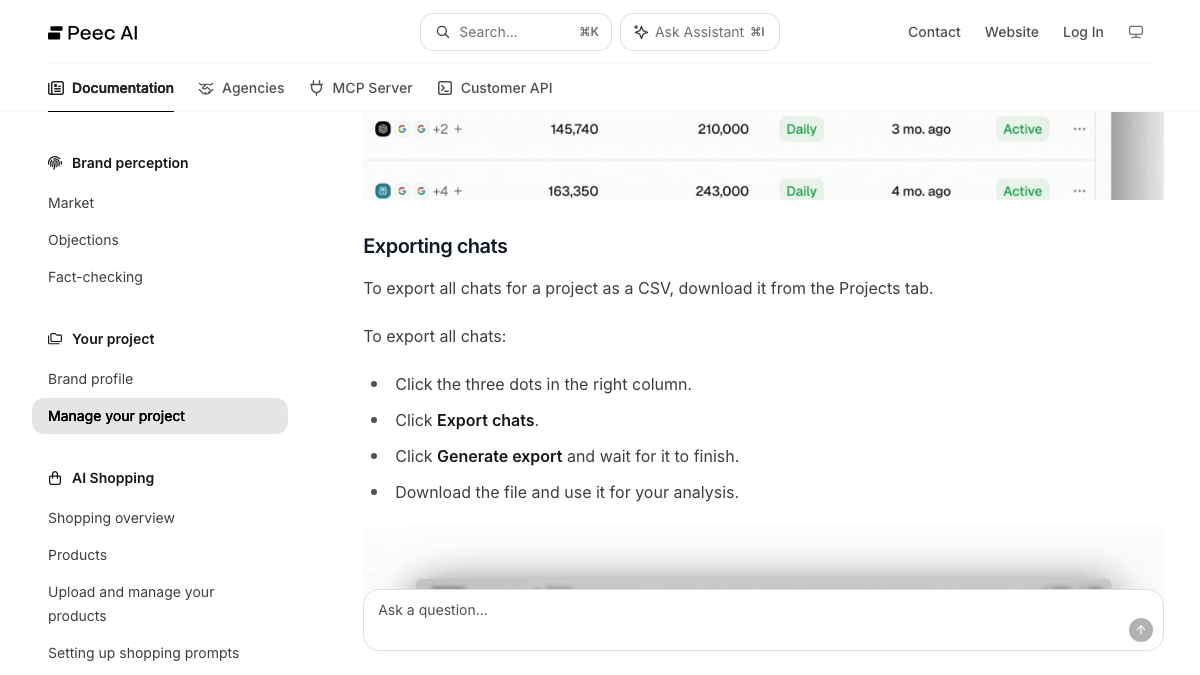Click the 4 mo. ago text
This screenshot has height=675, width=1200.
921,191
